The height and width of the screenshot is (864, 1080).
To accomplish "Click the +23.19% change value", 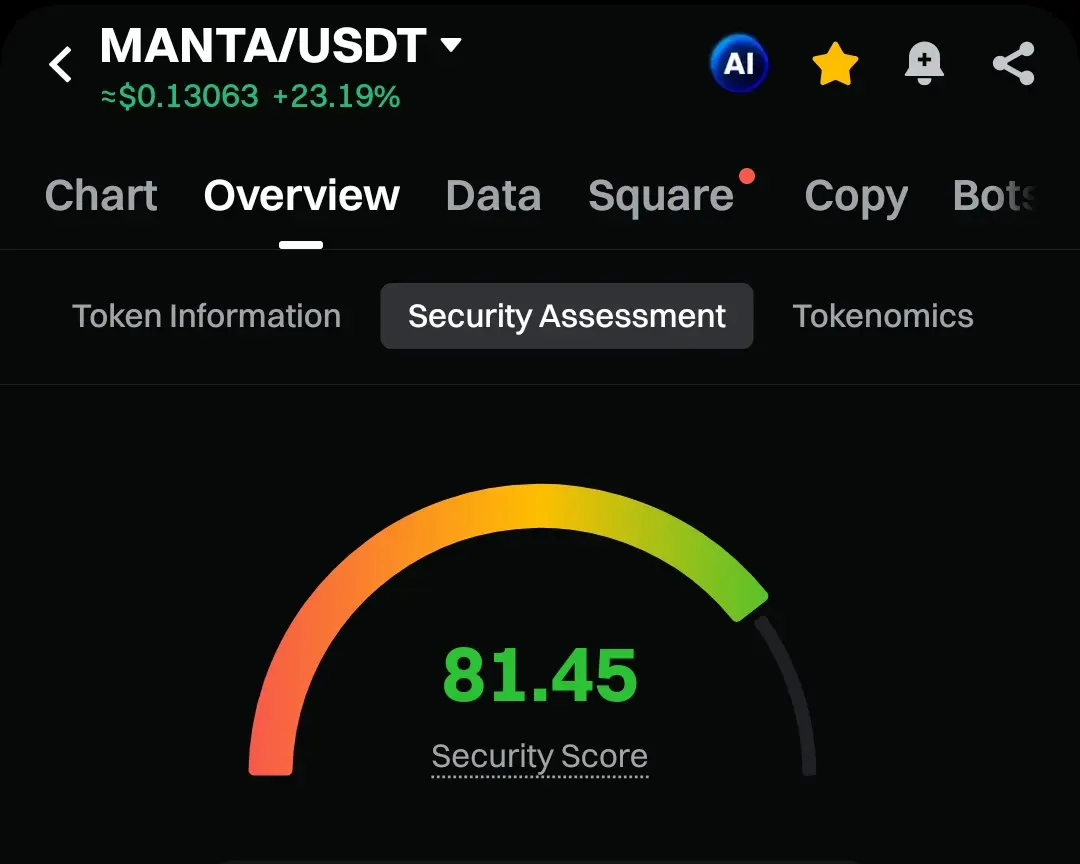I will [x=336, y=96].
